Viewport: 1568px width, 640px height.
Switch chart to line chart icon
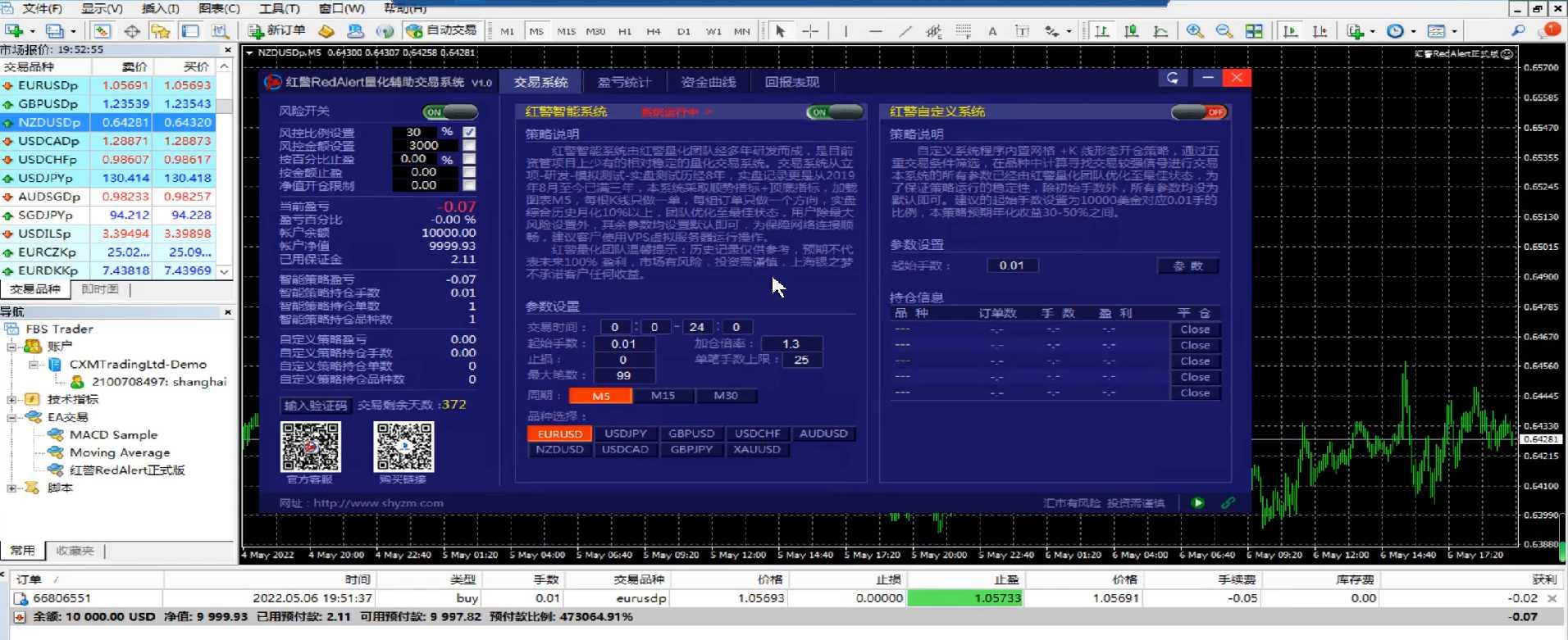[x=1160, y=31]
